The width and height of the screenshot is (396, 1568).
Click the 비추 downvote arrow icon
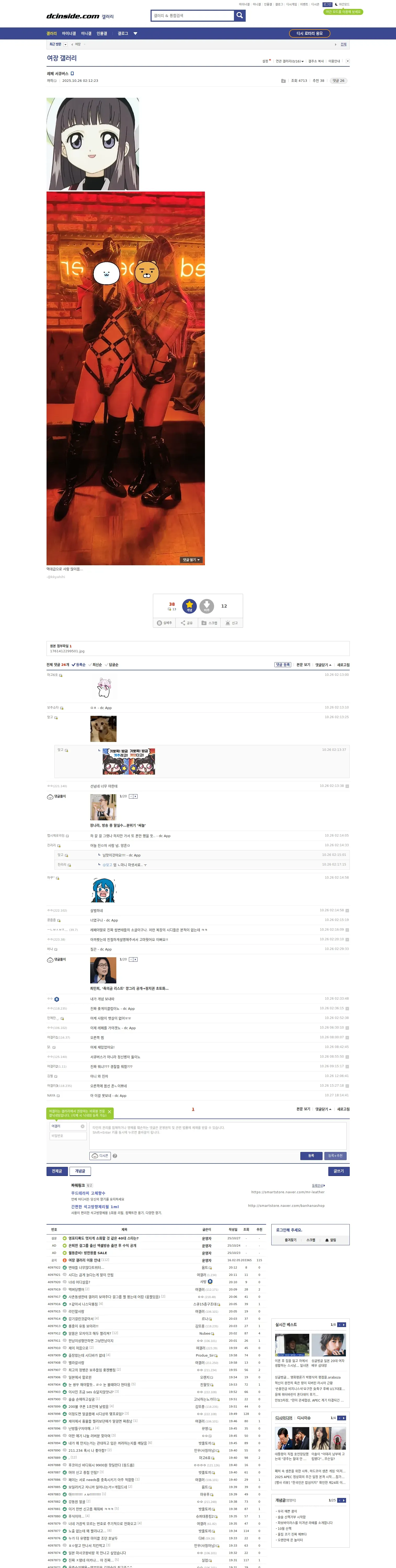point(206,606)
